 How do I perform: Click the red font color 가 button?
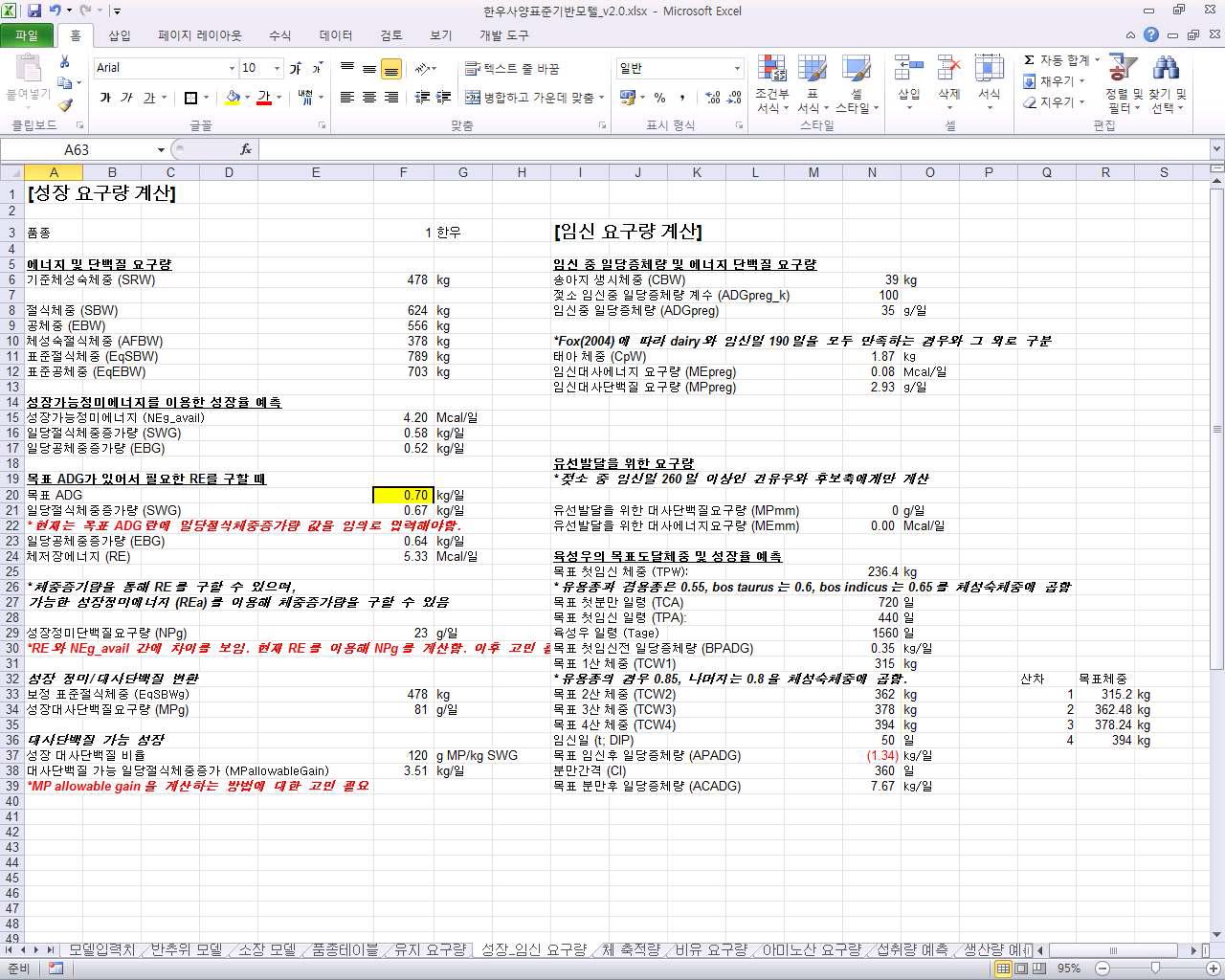pyautogui.click(x=264, y=98)
